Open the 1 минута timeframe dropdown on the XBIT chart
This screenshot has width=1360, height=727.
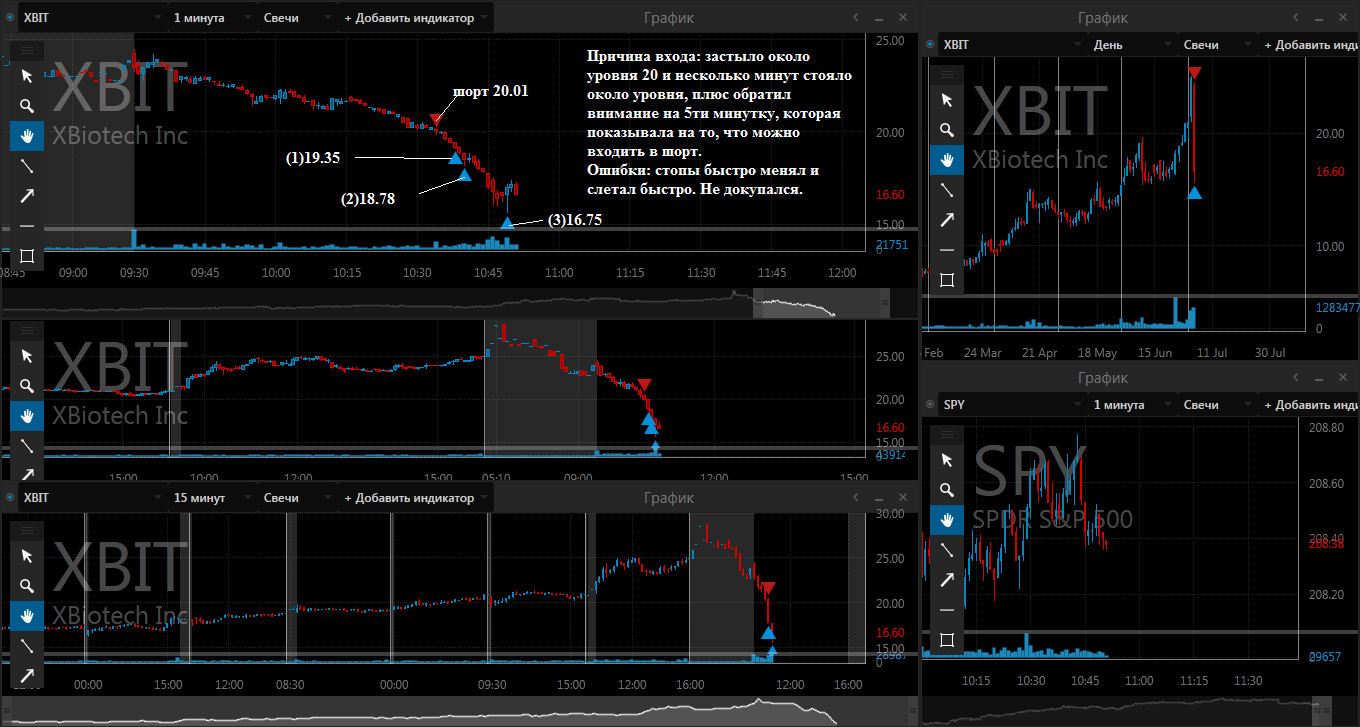pyautogui.click(x=211, y=18)
